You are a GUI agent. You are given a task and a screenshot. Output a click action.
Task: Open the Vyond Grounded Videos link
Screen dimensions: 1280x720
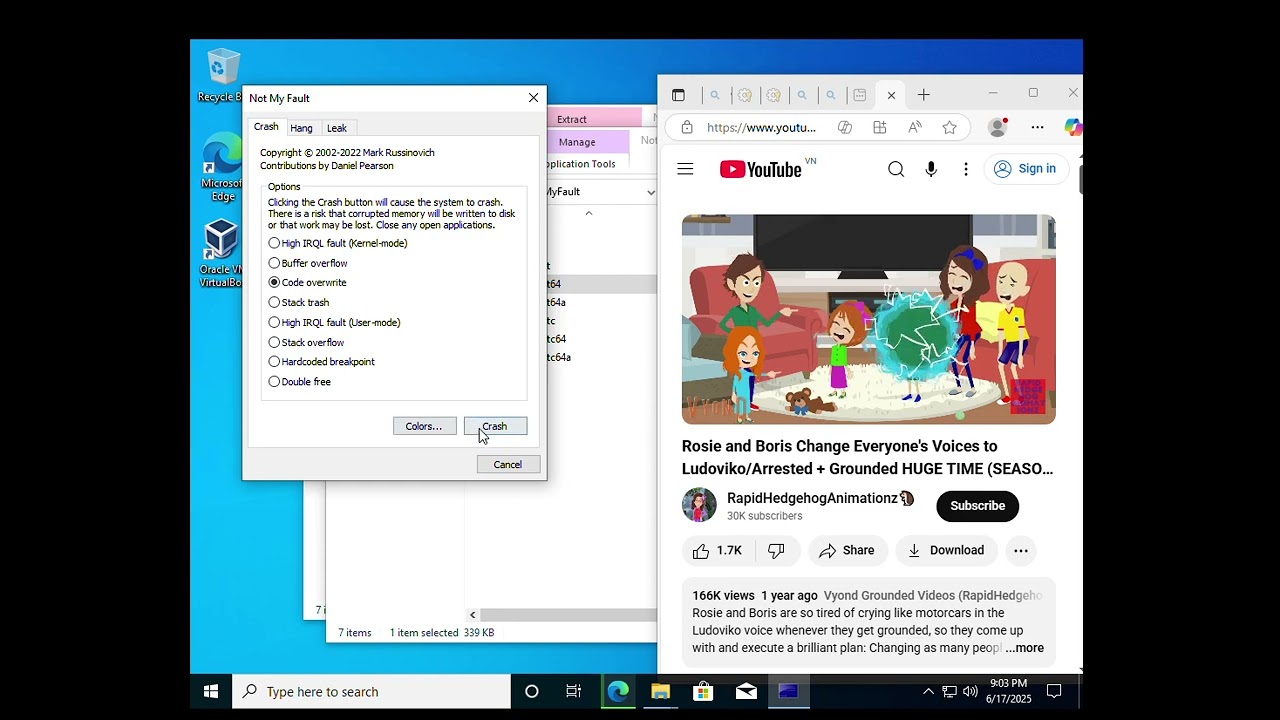[x=933, y=595]
